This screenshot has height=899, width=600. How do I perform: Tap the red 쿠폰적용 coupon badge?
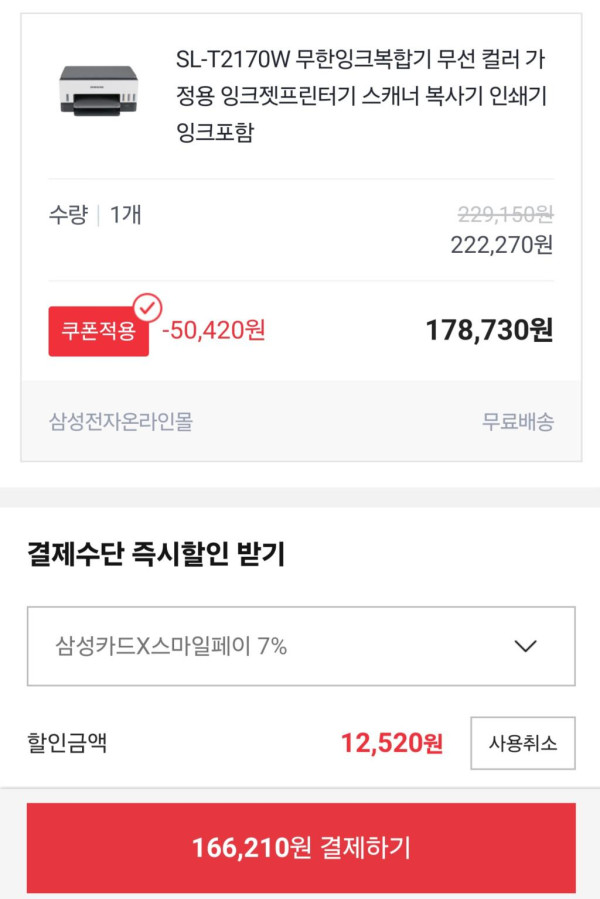[98, 331]
